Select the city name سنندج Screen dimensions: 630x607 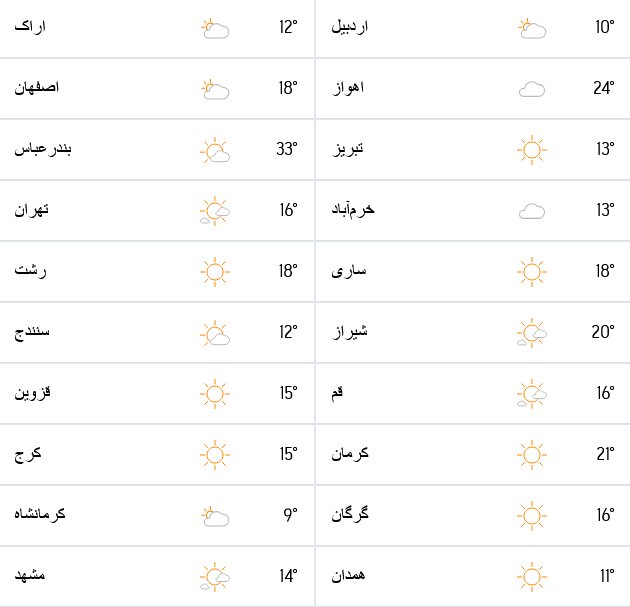(x=32, y=332)
